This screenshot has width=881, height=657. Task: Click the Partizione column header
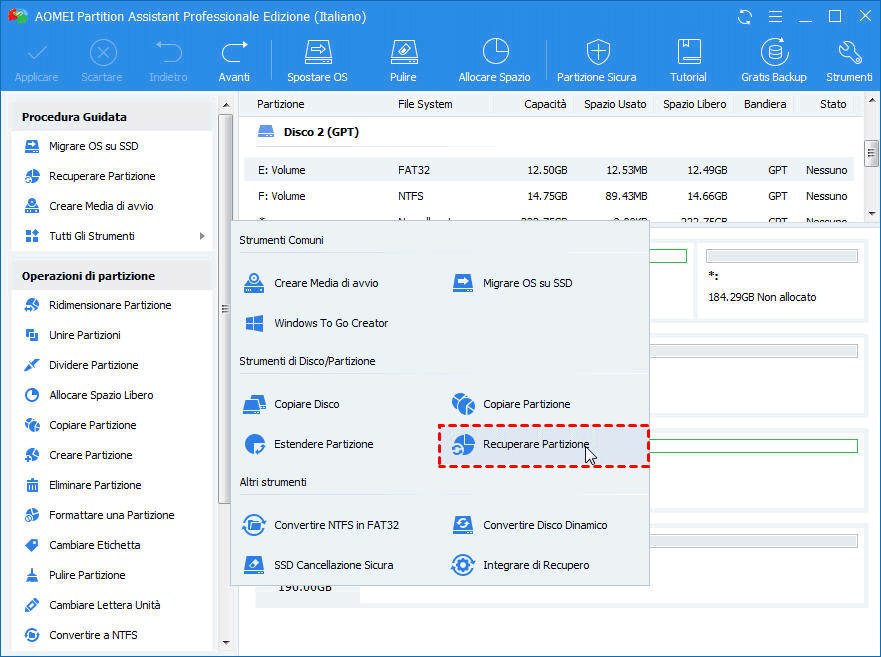pyautogui.click(x=280, y=104)
